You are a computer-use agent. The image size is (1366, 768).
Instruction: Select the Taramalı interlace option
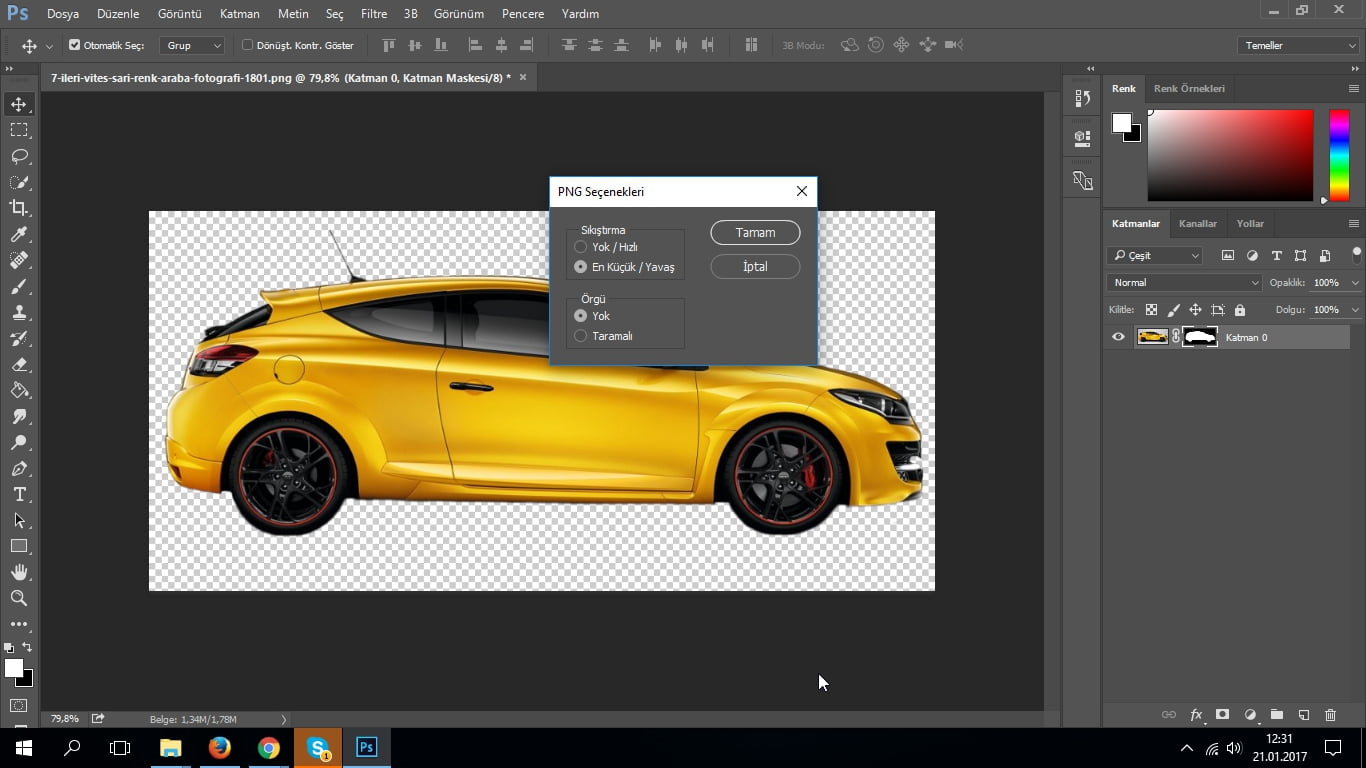581,336
